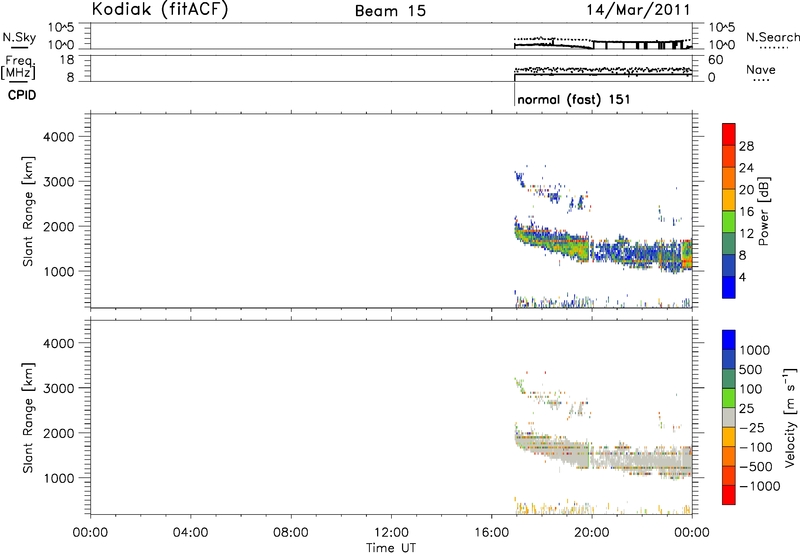Click the 'CPID' label
Image resolution: width=800 pixels, height=554 pixels.
22,95
